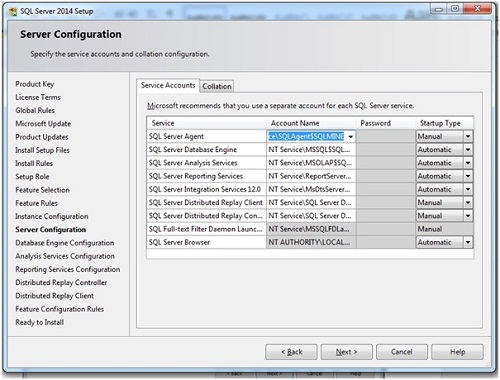Click the Service column header
This screenshot has width=500, height=380.
click(206, 123)
